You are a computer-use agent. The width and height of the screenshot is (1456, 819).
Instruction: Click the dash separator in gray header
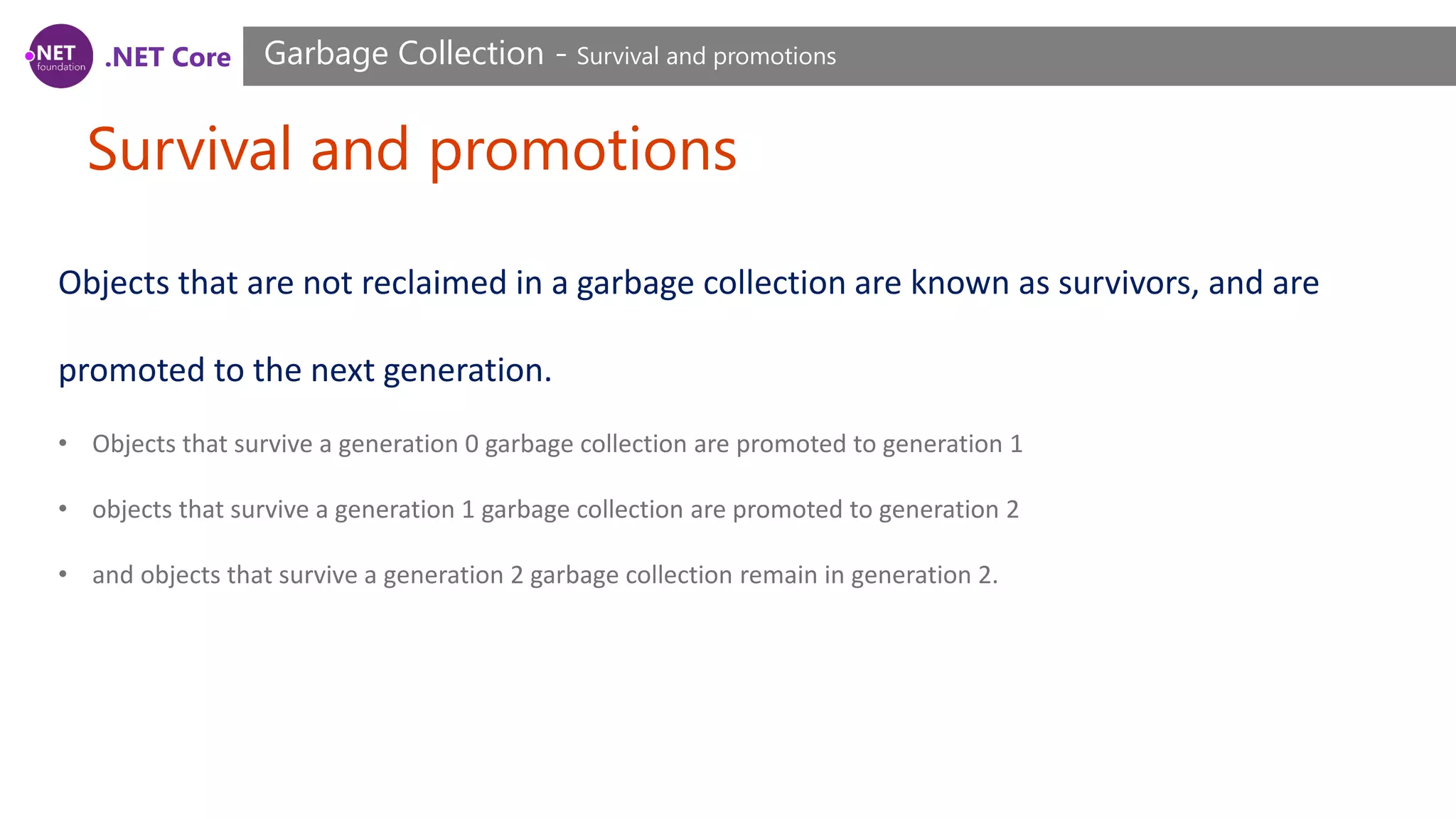tap(561, 55)
